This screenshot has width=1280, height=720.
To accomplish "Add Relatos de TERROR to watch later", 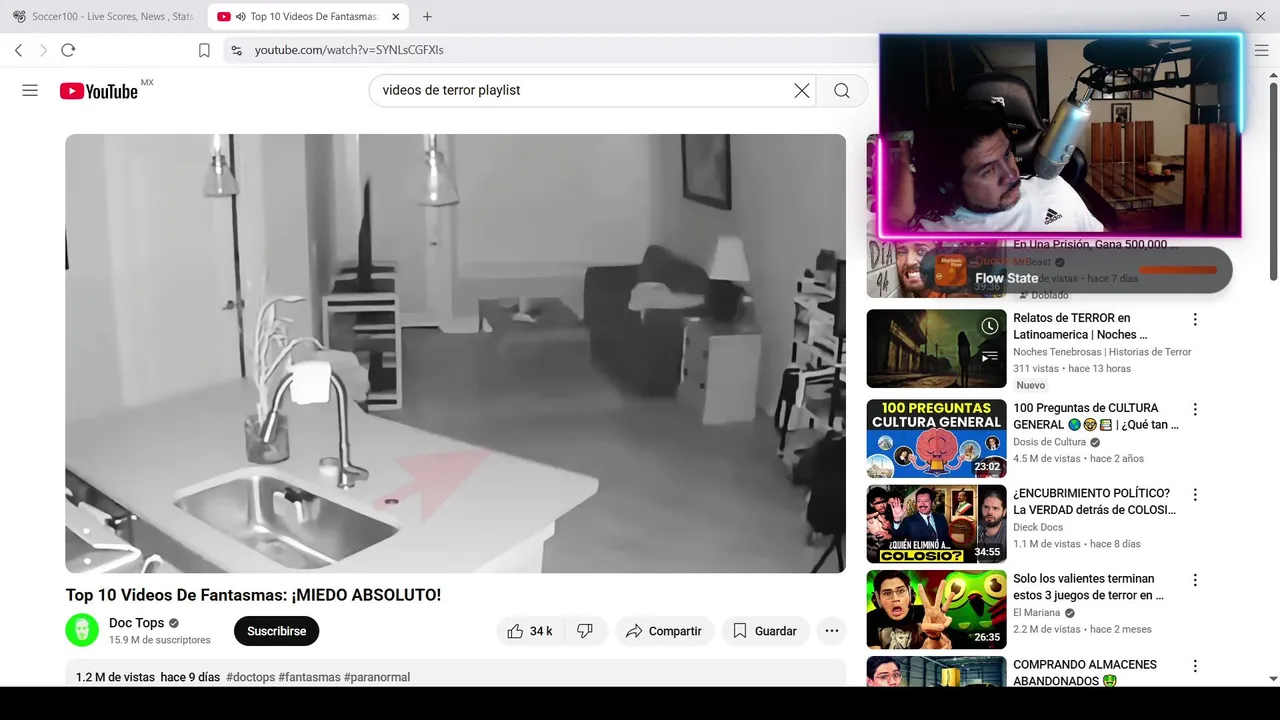I will 989,326.
